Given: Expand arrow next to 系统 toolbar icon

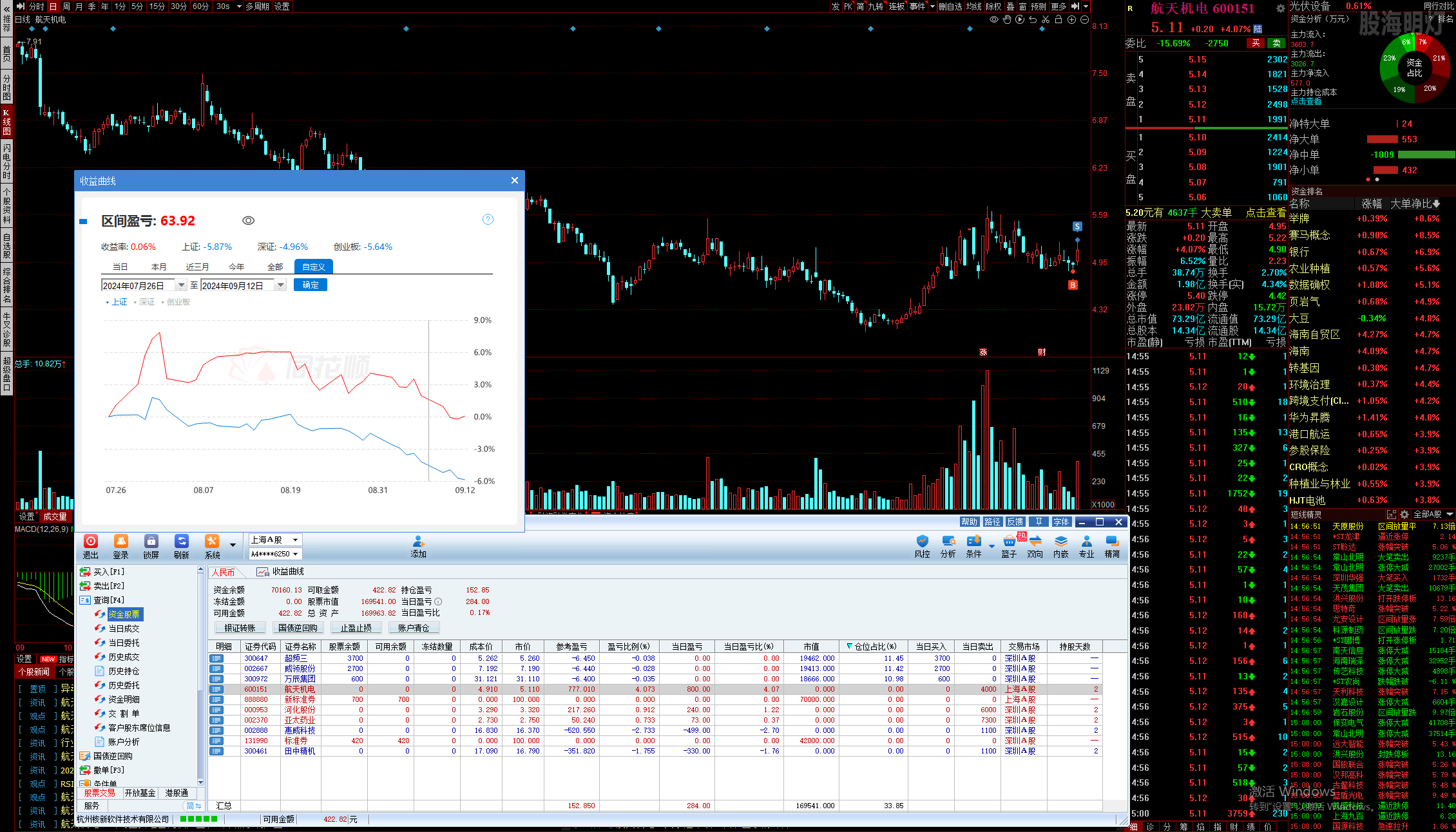Looking at the screenshot, I should click(233, 545).
